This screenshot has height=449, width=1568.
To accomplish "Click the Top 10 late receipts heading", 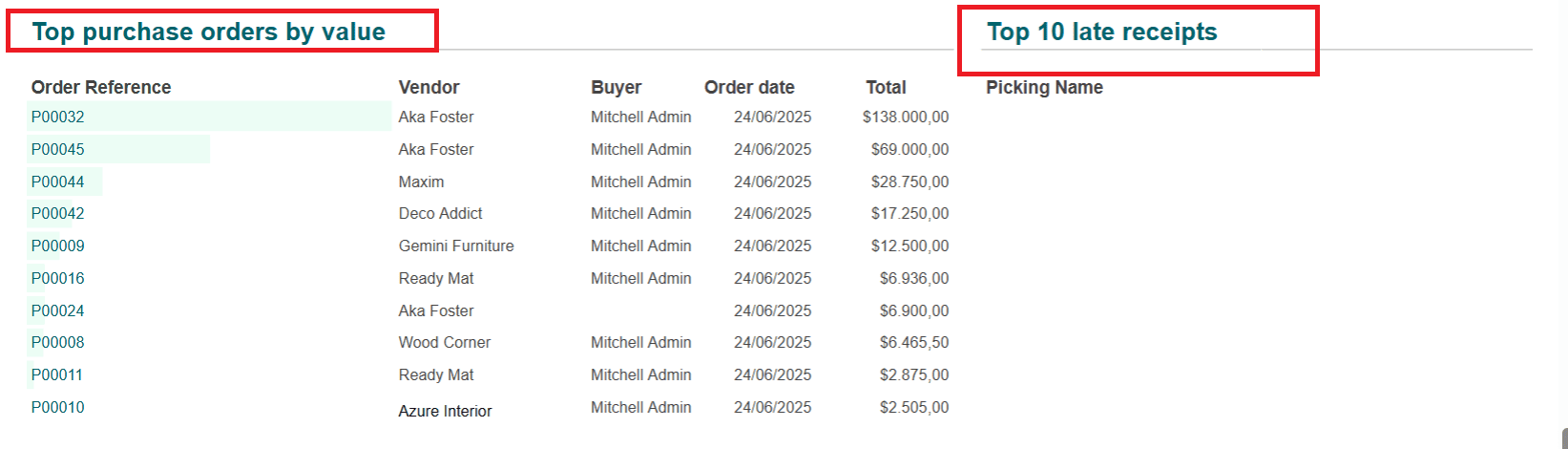I will click(1102, 32).
